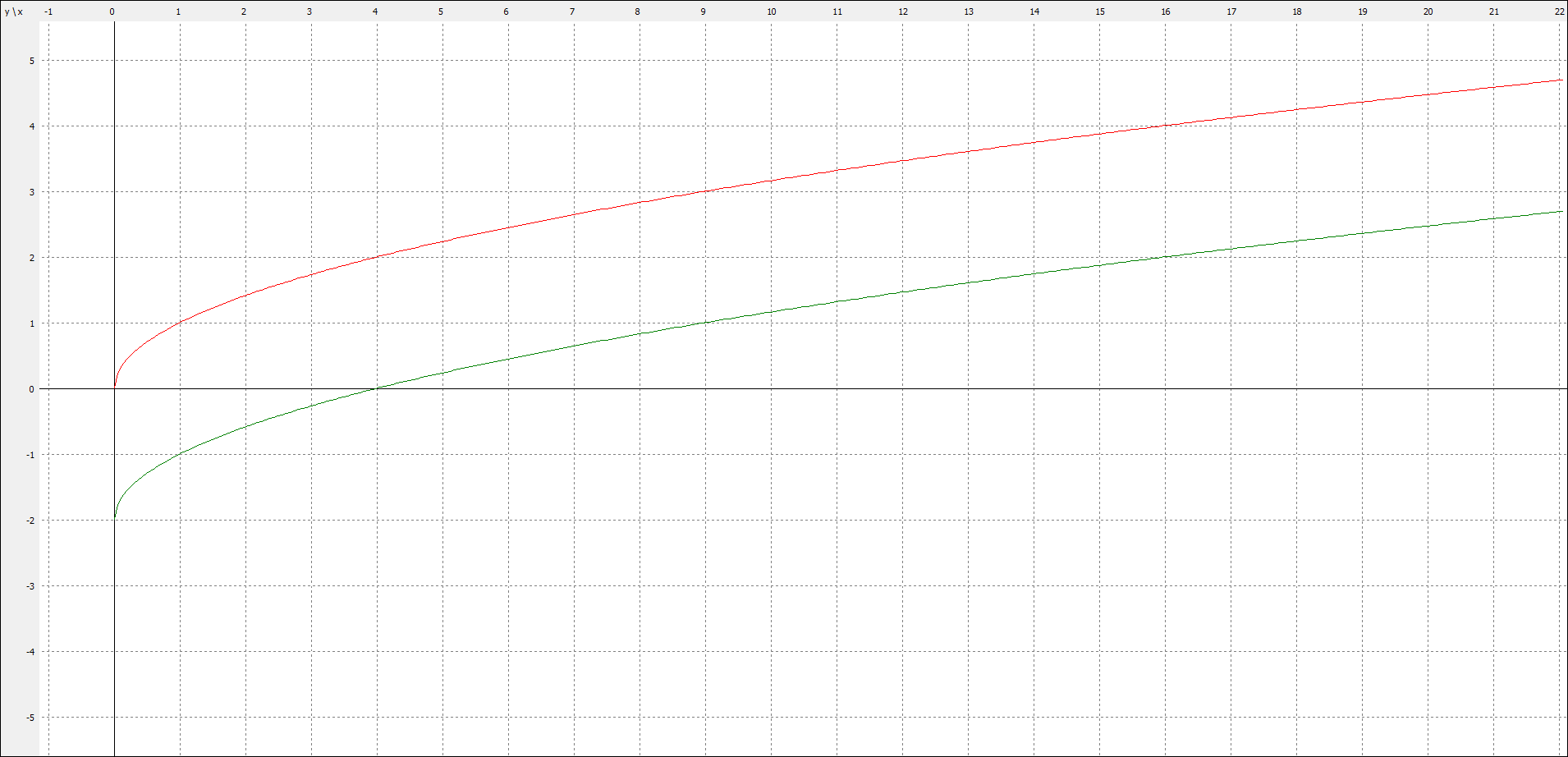The height and width of the screenshot is (757, 1568).
Task: Click the green curve at x=1, y=-1
Action: tap(180, 454)
